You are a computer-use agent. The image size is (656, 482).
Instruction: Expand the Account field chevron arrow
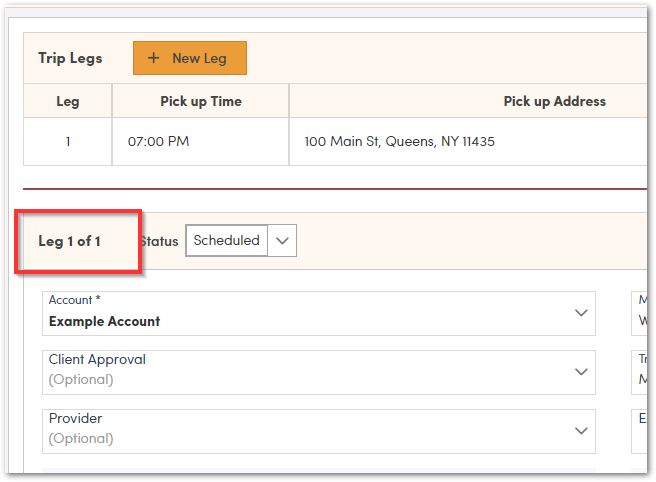[x=581, y=313]
